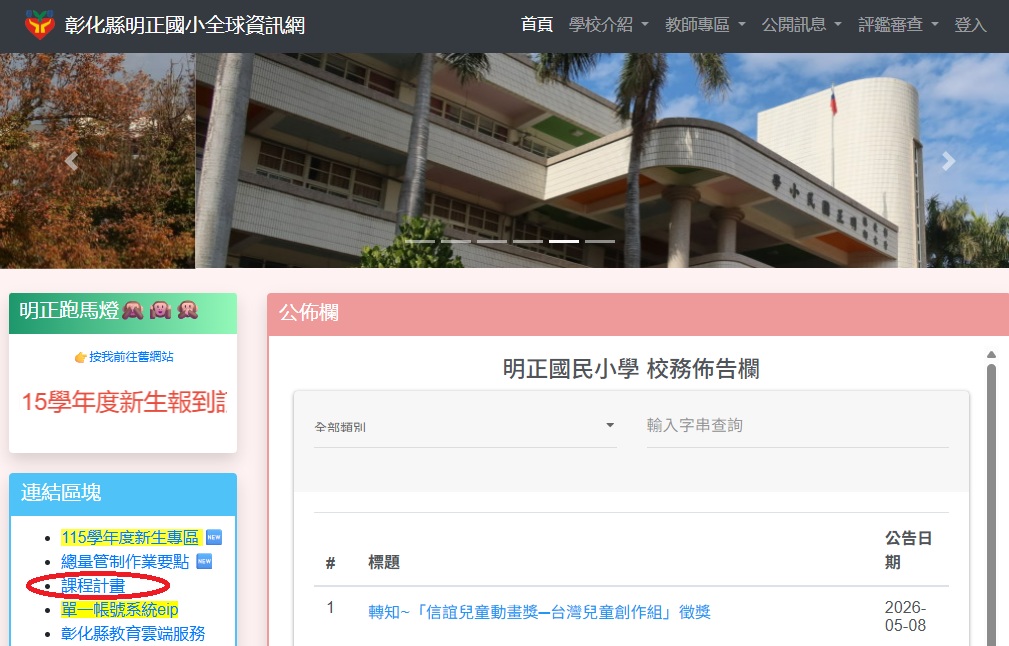This screenshot has width=1009, height=646.
Task: Click the 明正跑馬燈 panel header
Action: [123, 313]
